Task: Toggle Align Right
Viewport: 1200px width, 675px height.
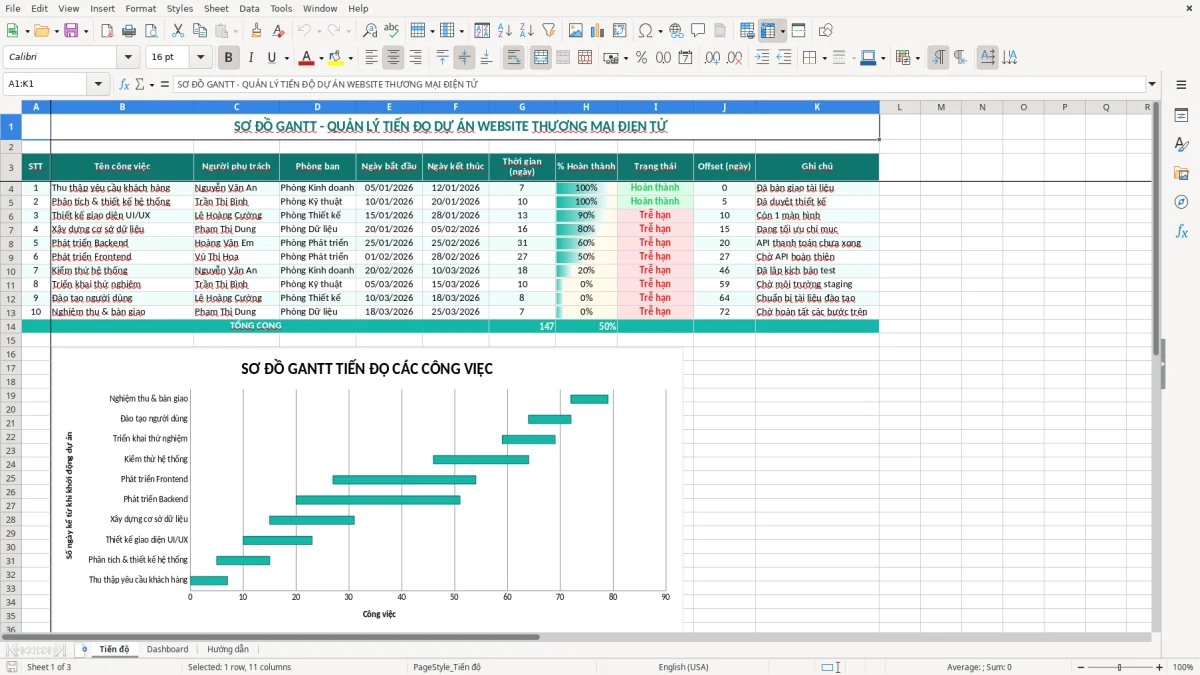Action: click(415, 58)
